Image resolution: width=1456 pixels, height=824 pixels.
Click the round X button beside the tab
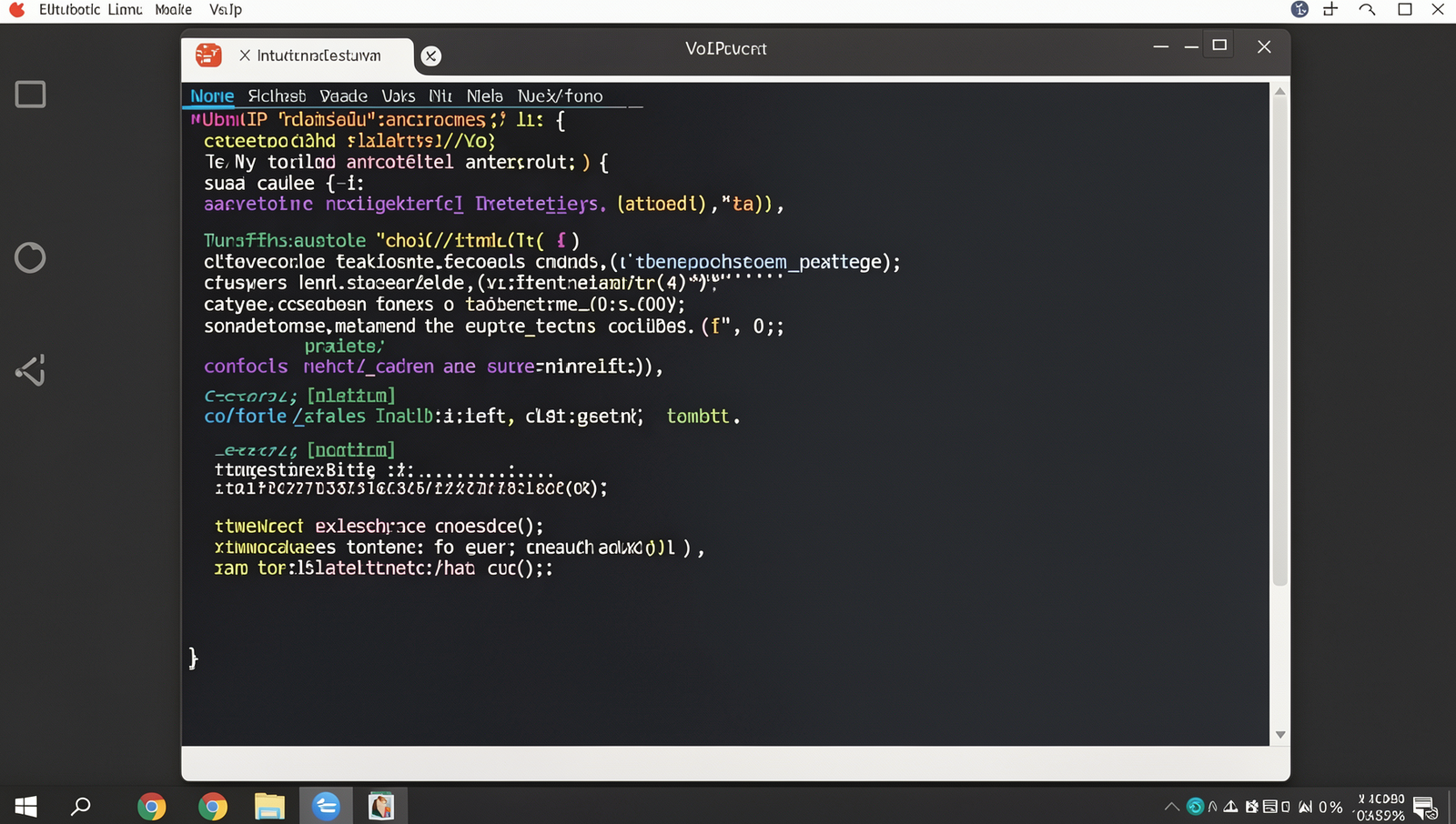click(x=431, y=55)
